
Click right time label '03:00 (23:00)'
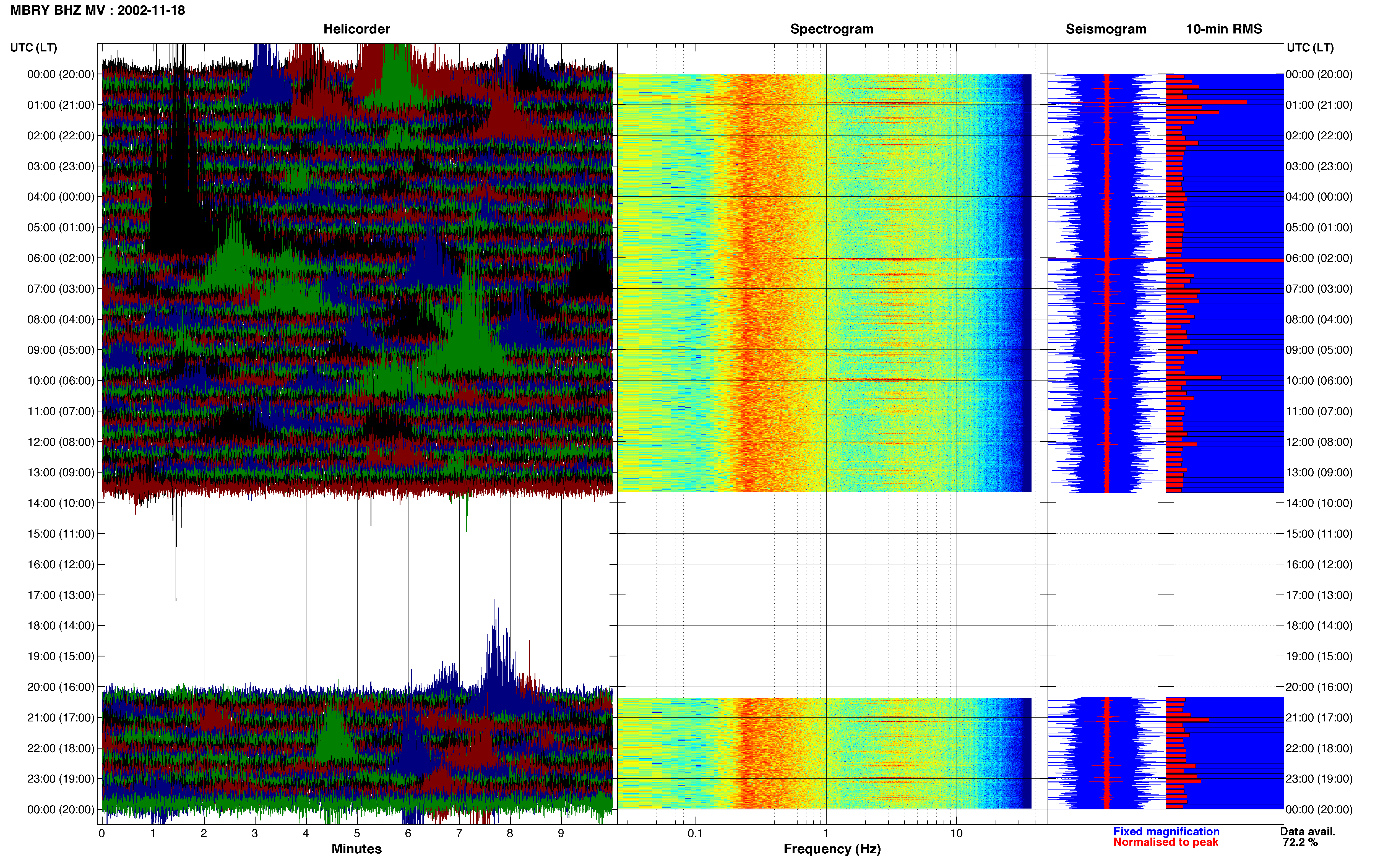pos(1319,166)
